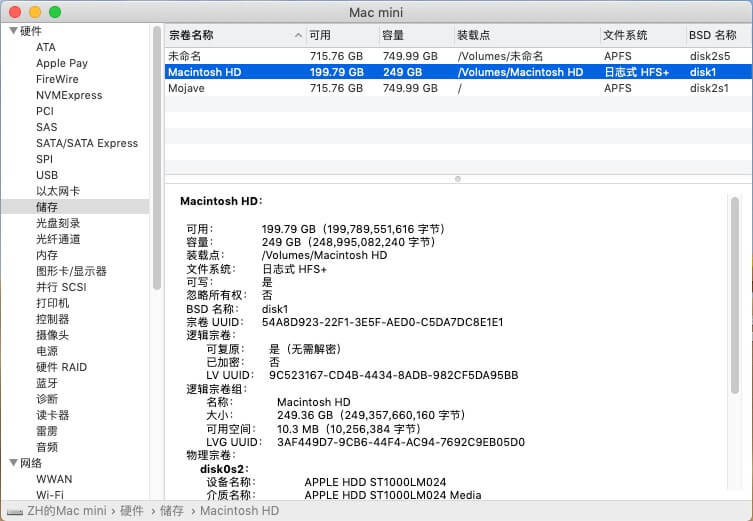Choose NVMExpress in the hardware list
753x521 pixels.
[x=69, y=95]
